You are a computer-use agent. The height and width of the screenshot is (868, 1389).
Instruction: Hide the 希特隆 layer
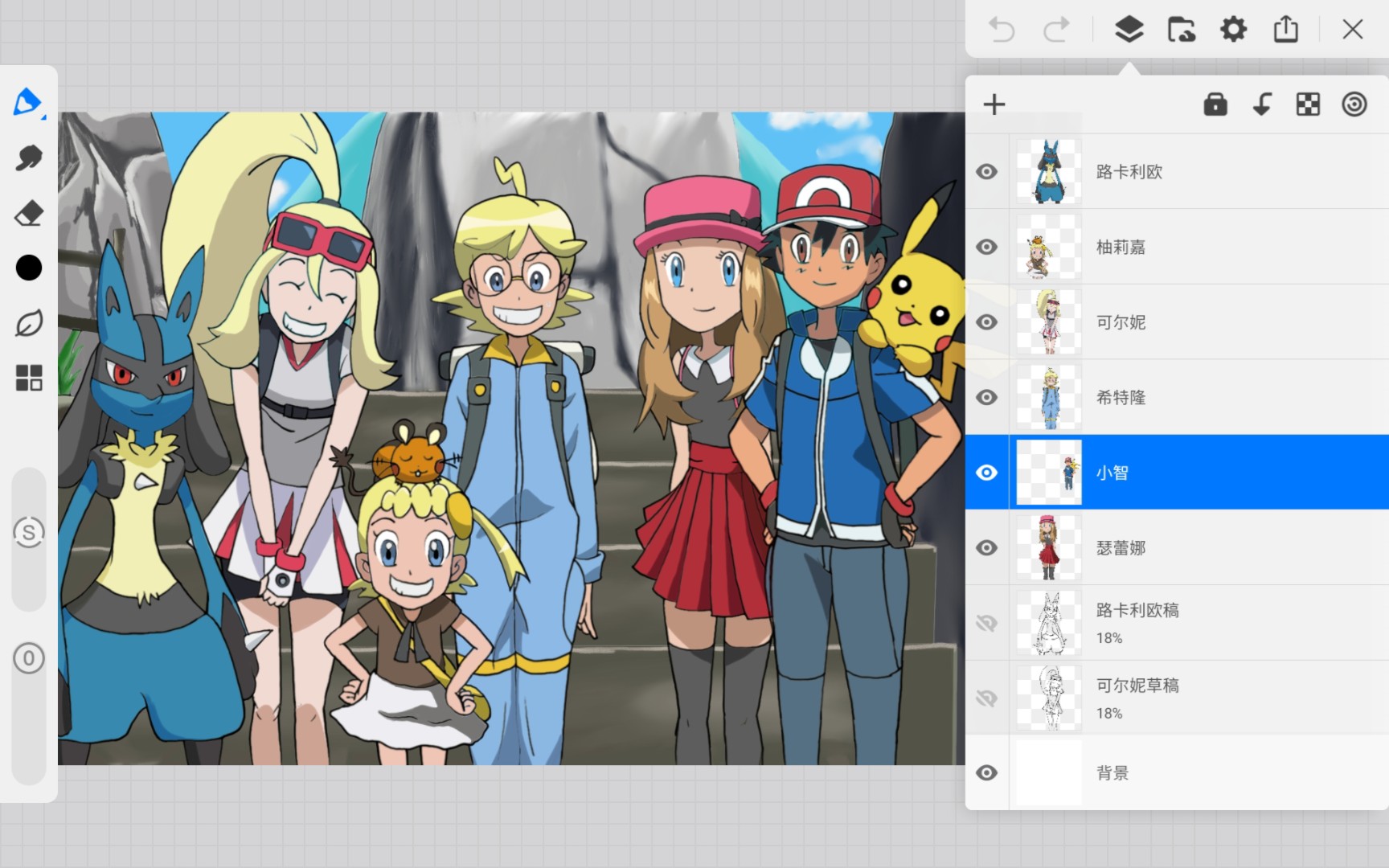coord(987,397)
